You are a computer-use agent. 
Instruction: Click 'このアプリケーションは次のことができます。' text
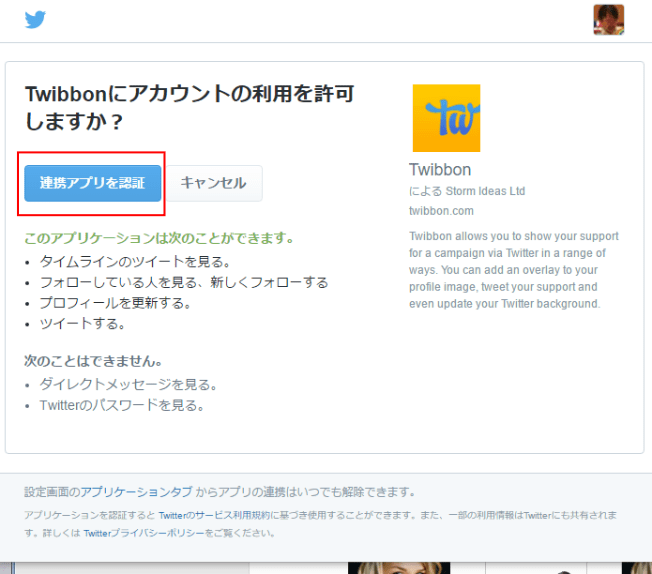[159, 238]
